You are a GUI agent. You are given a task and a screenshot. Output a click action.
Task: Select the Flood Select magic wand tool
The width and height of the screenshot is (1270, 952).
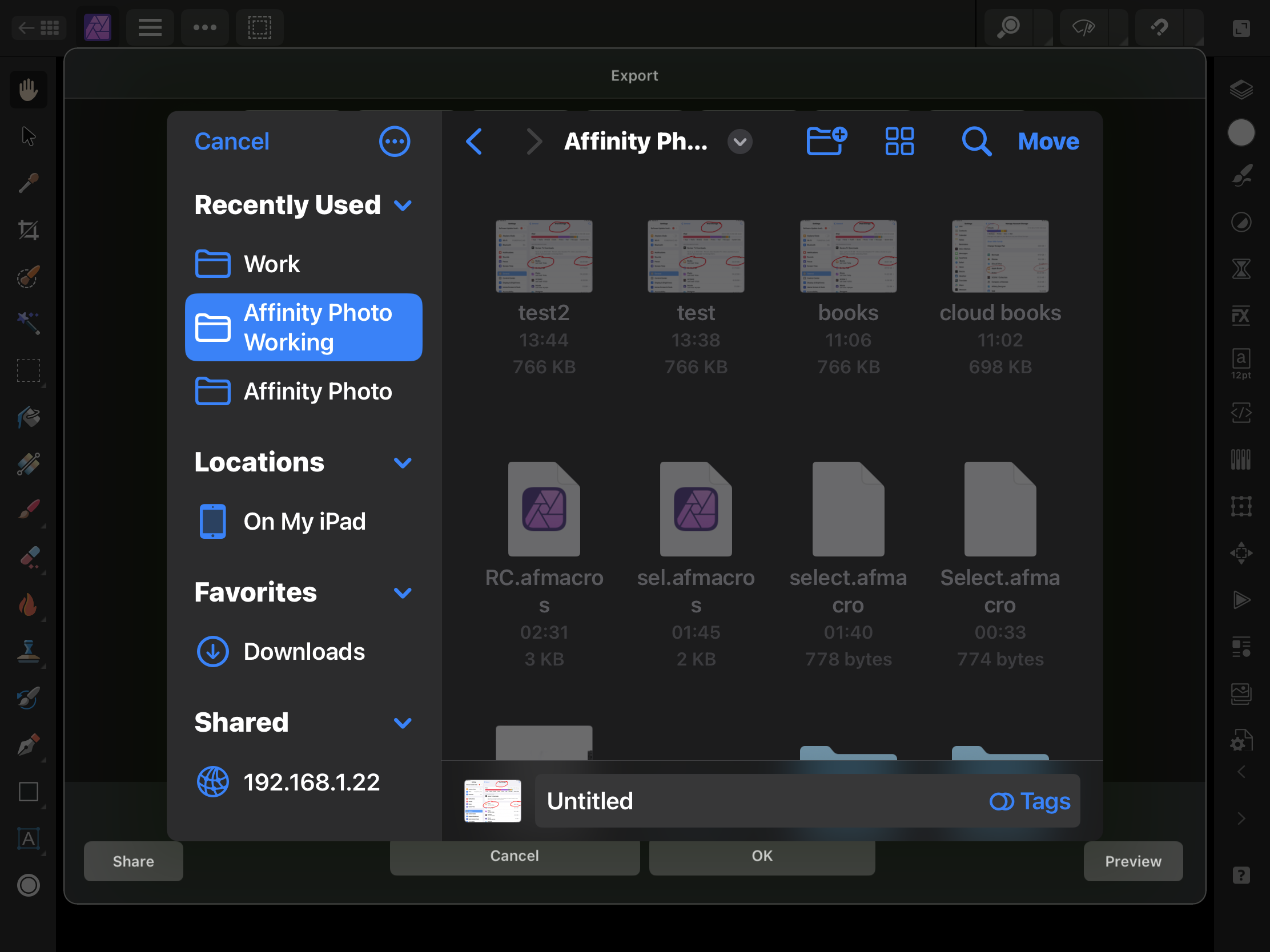(x=28, y=324)
